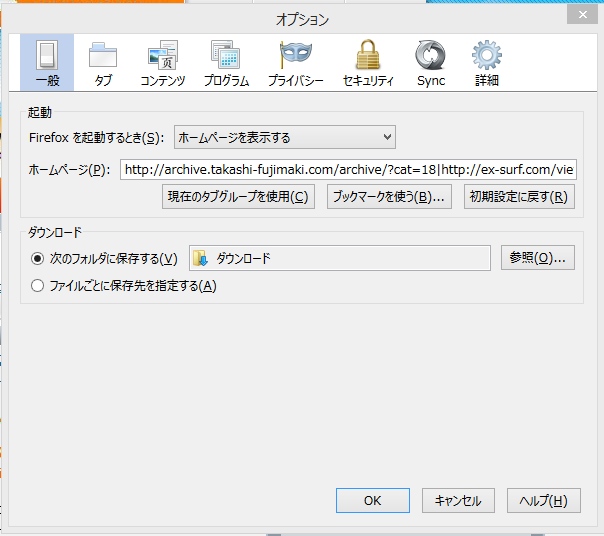
Task: Open ヘルプ help button
Action: 544,501
